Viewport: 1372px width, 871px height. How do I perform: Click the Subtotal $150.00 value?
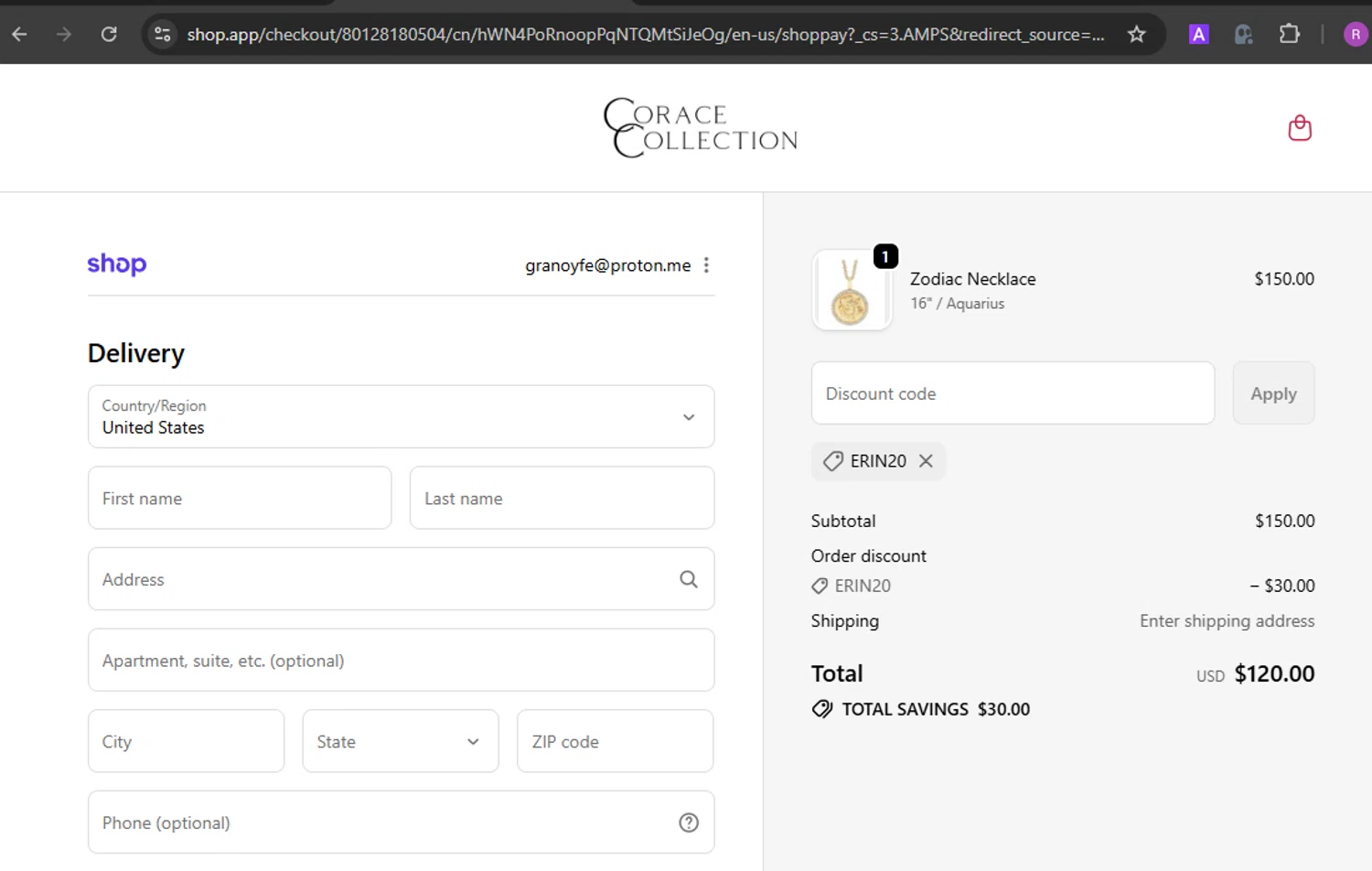coord(1284,521)
